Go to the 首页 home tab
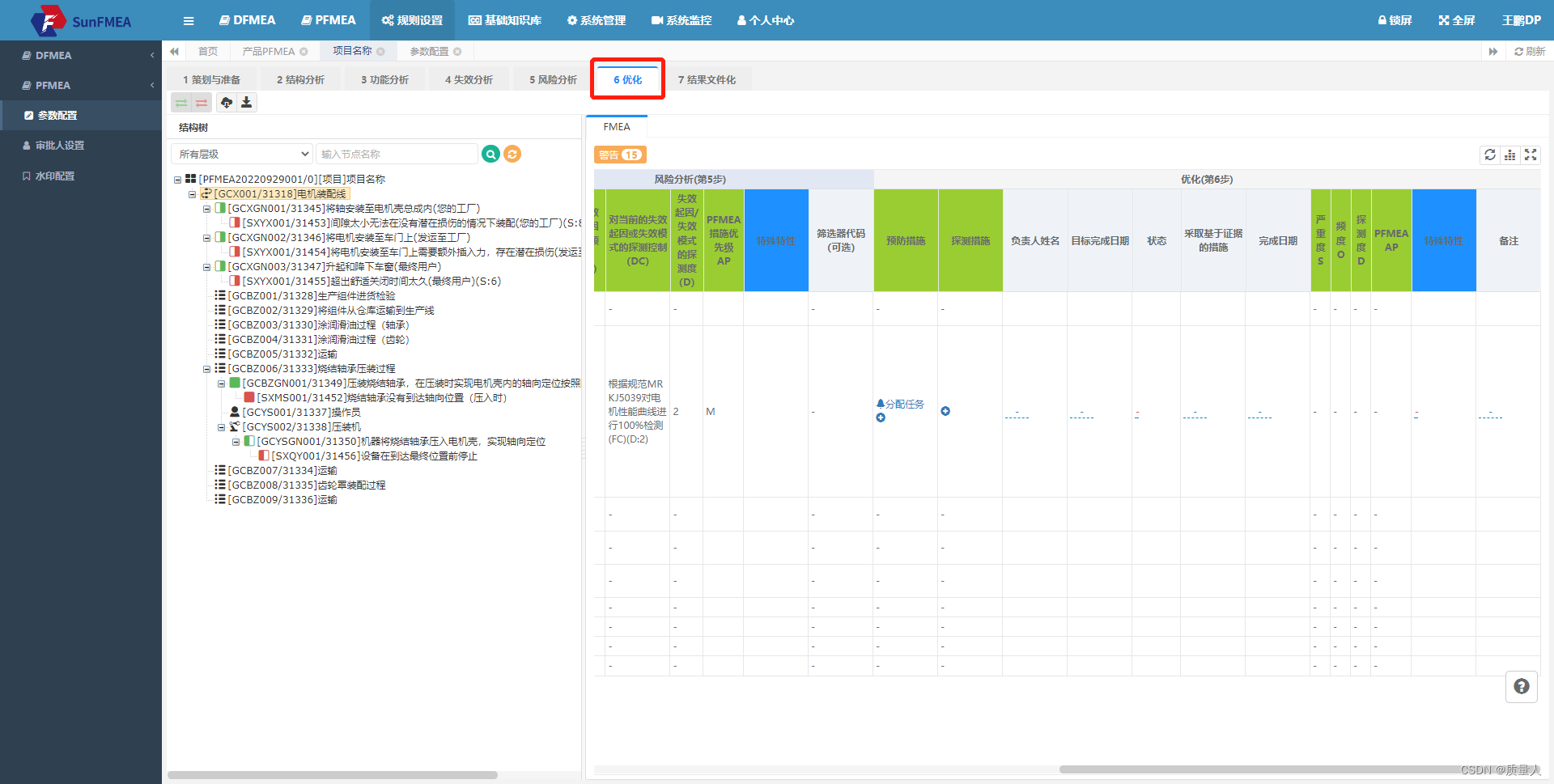Viewport: 1554px width, 784px height. 208,52
